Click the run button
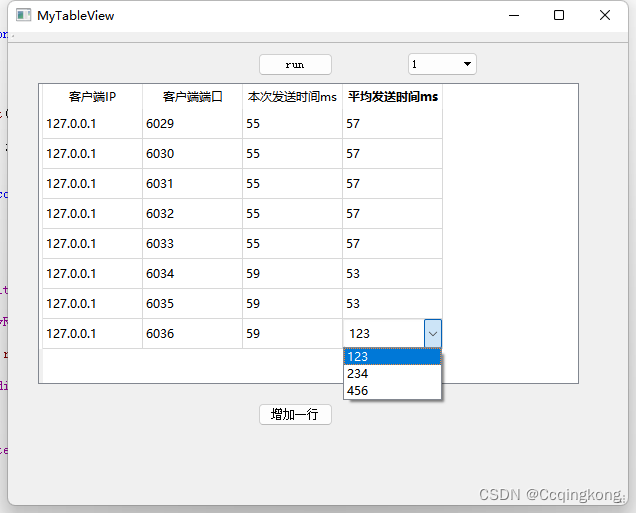 coord(295,64)
